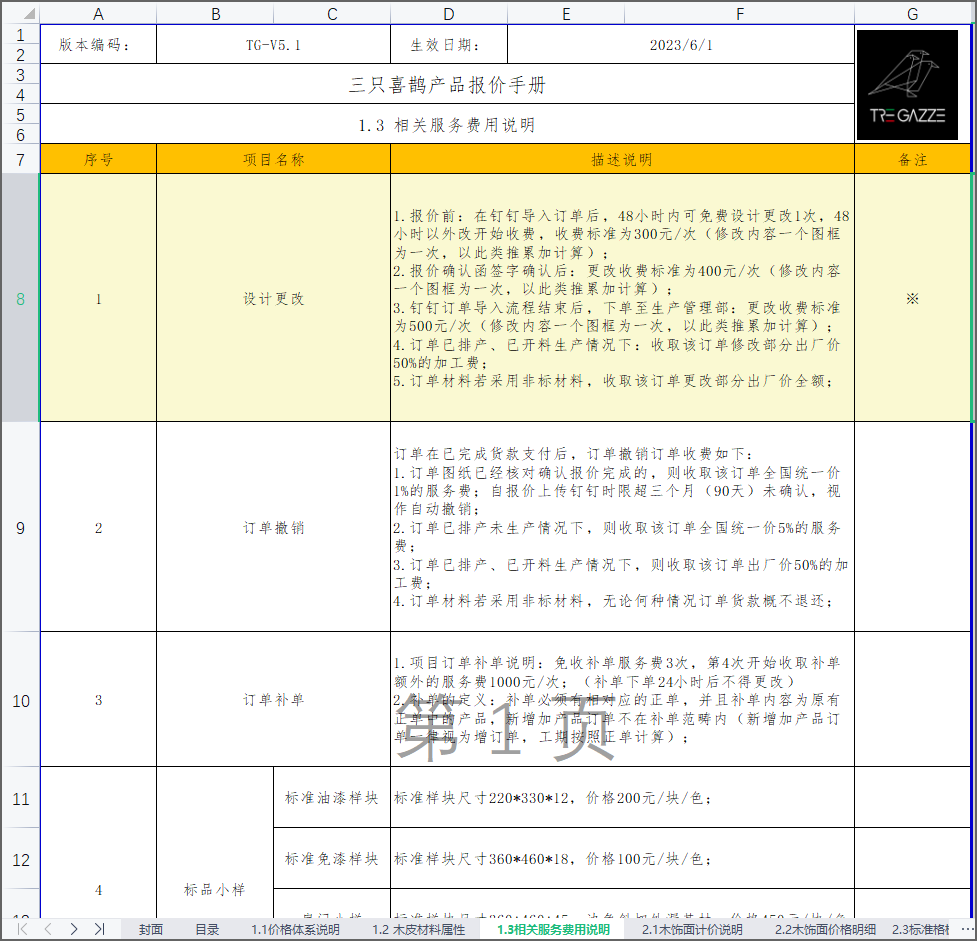Click the TRE GAZZE logo image
This screenshot has width=977, height=941.
[x=907, y=85]
